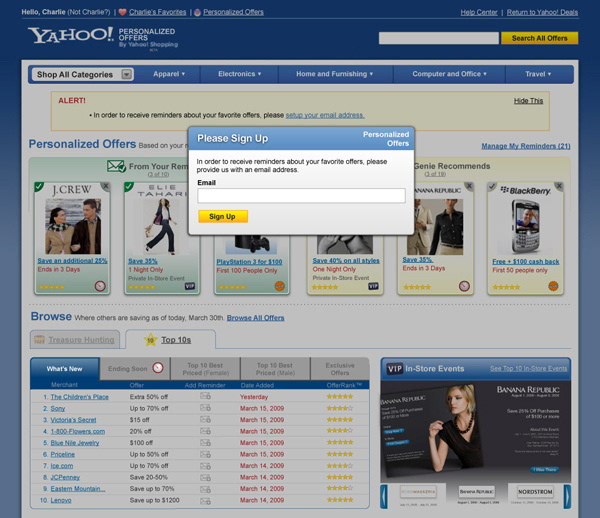Select Top 10 Best Priced (Female) tab
This screenshot has height=518, width=600.
coord(205,369)
